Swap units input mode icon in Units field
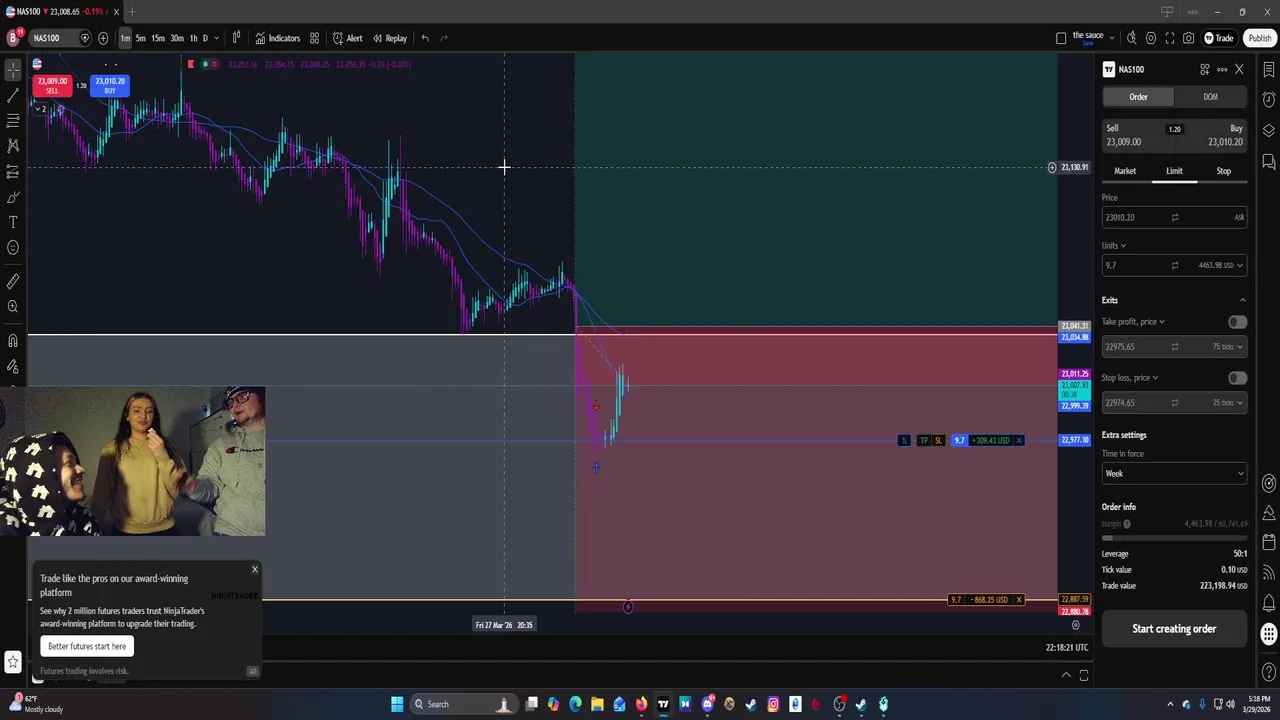Viewport: 1280px width, 720px height. coord(1175,265)
